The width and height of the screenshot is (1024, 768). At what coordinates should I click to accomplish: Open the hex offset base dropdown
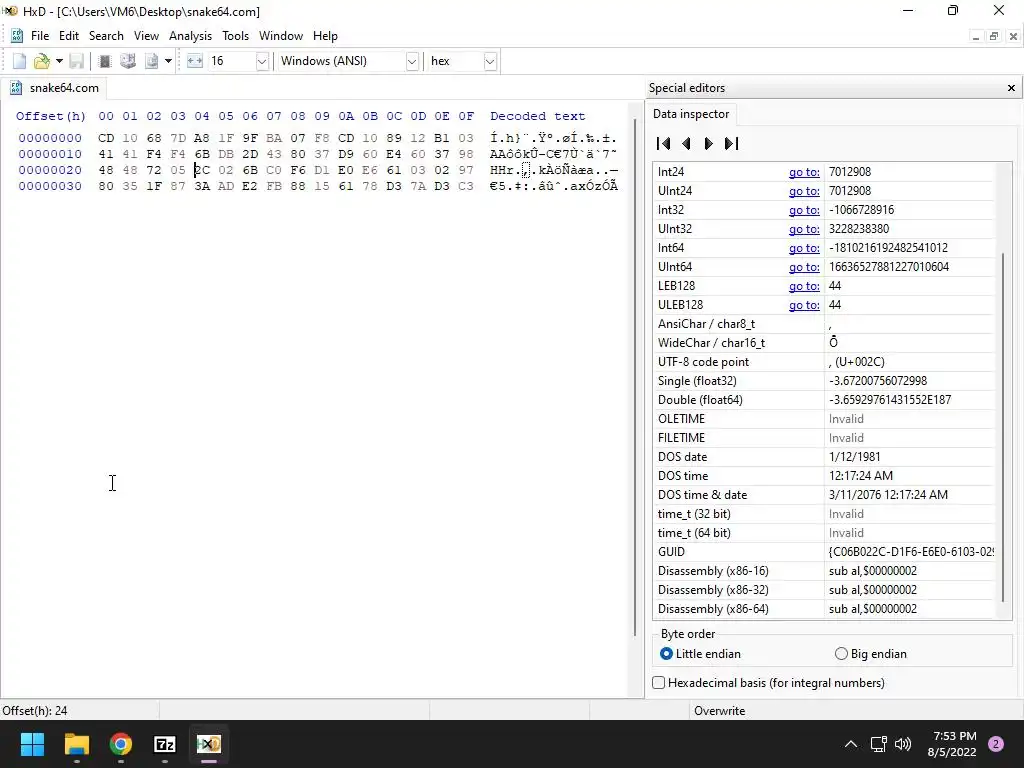coord(490,61)
